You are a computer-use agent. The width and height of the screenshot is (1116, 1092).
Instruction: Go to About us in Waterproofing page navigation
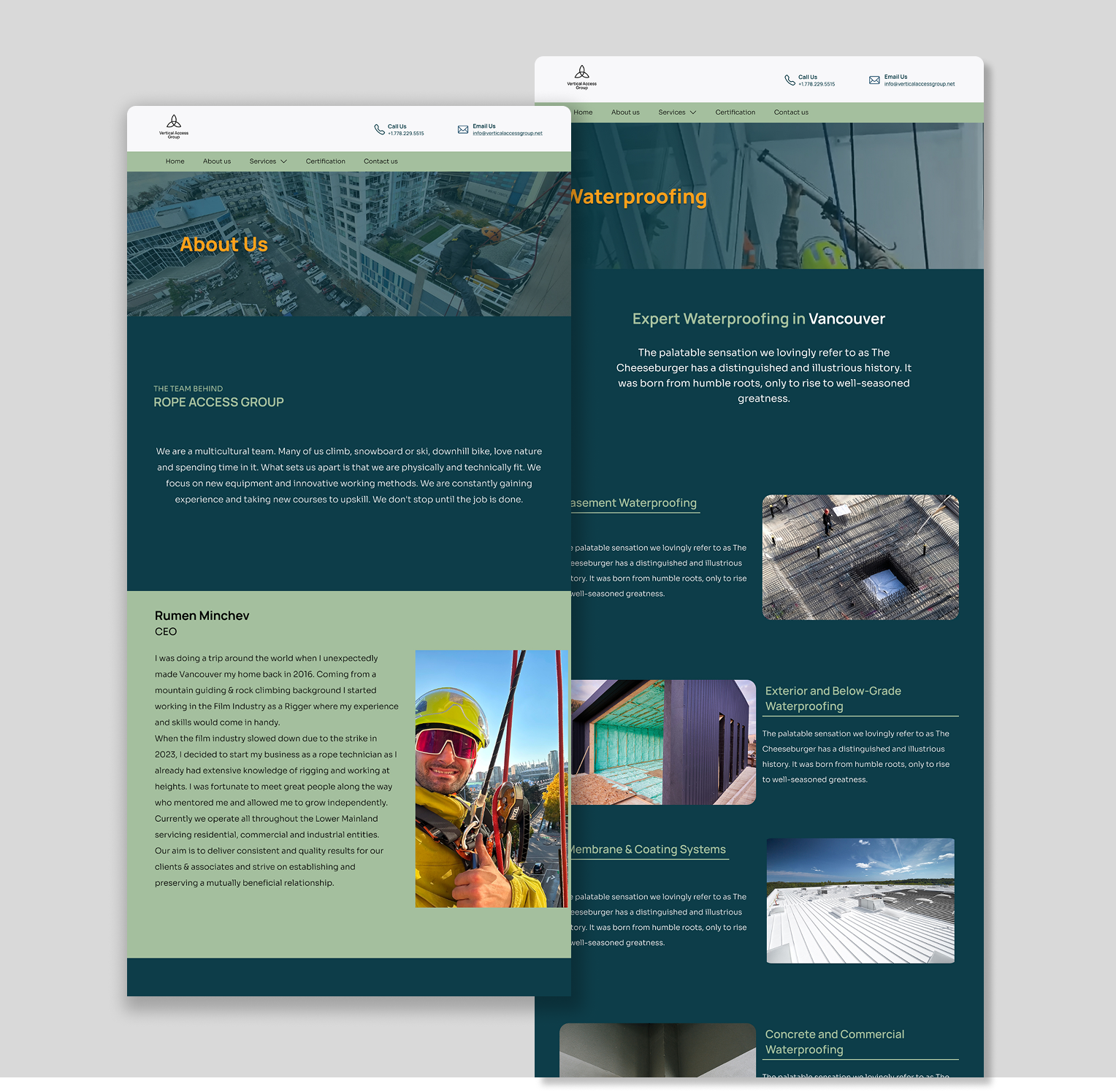[x=625, y=112]
